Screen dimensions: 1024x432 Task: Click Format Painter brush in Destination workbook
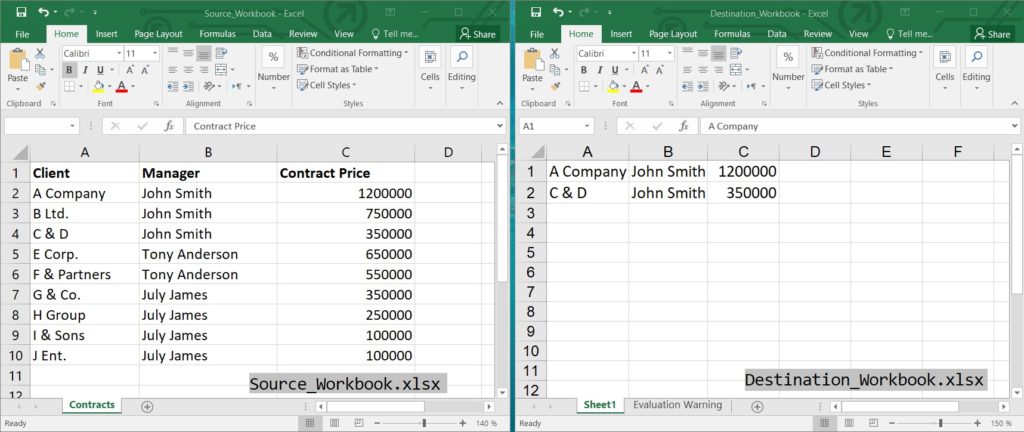(x=554, y=86)
